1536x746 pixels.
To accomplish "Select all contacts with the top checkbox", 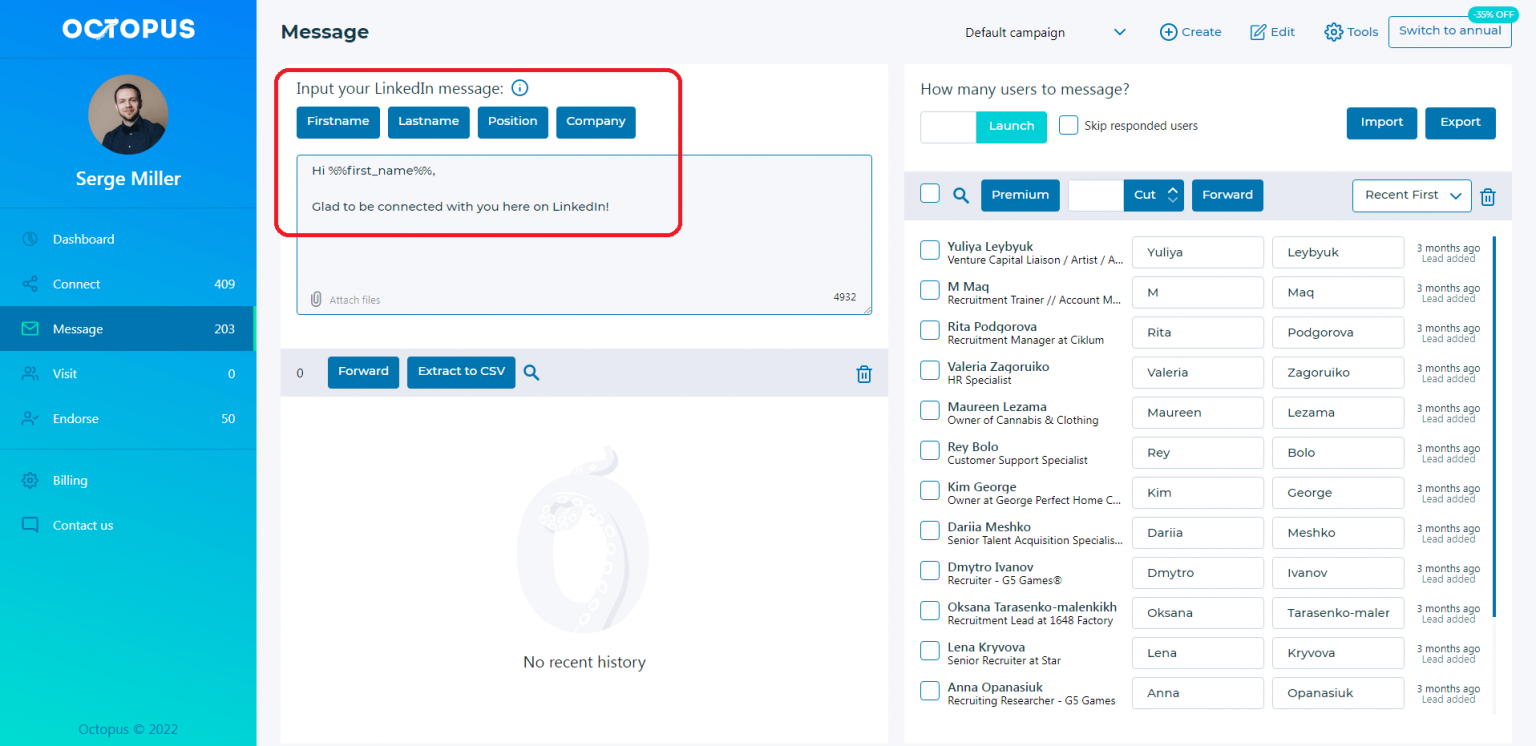I will [929, 193].
